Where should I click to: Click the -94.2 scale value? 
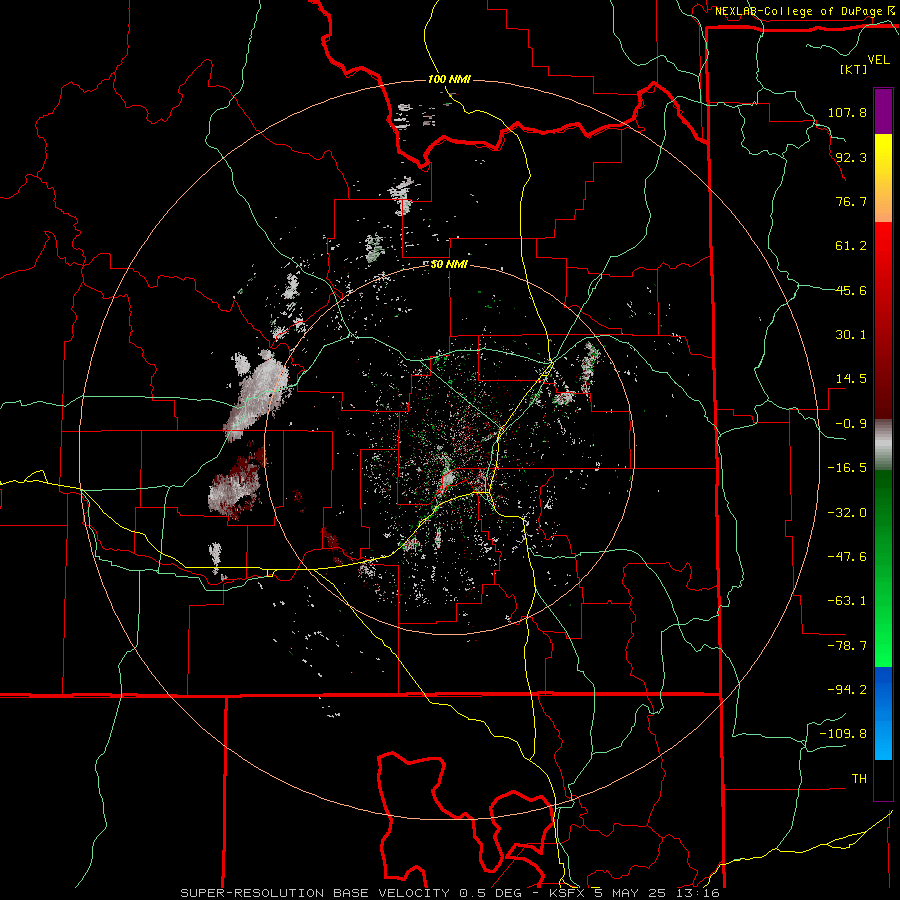[847, 690]
